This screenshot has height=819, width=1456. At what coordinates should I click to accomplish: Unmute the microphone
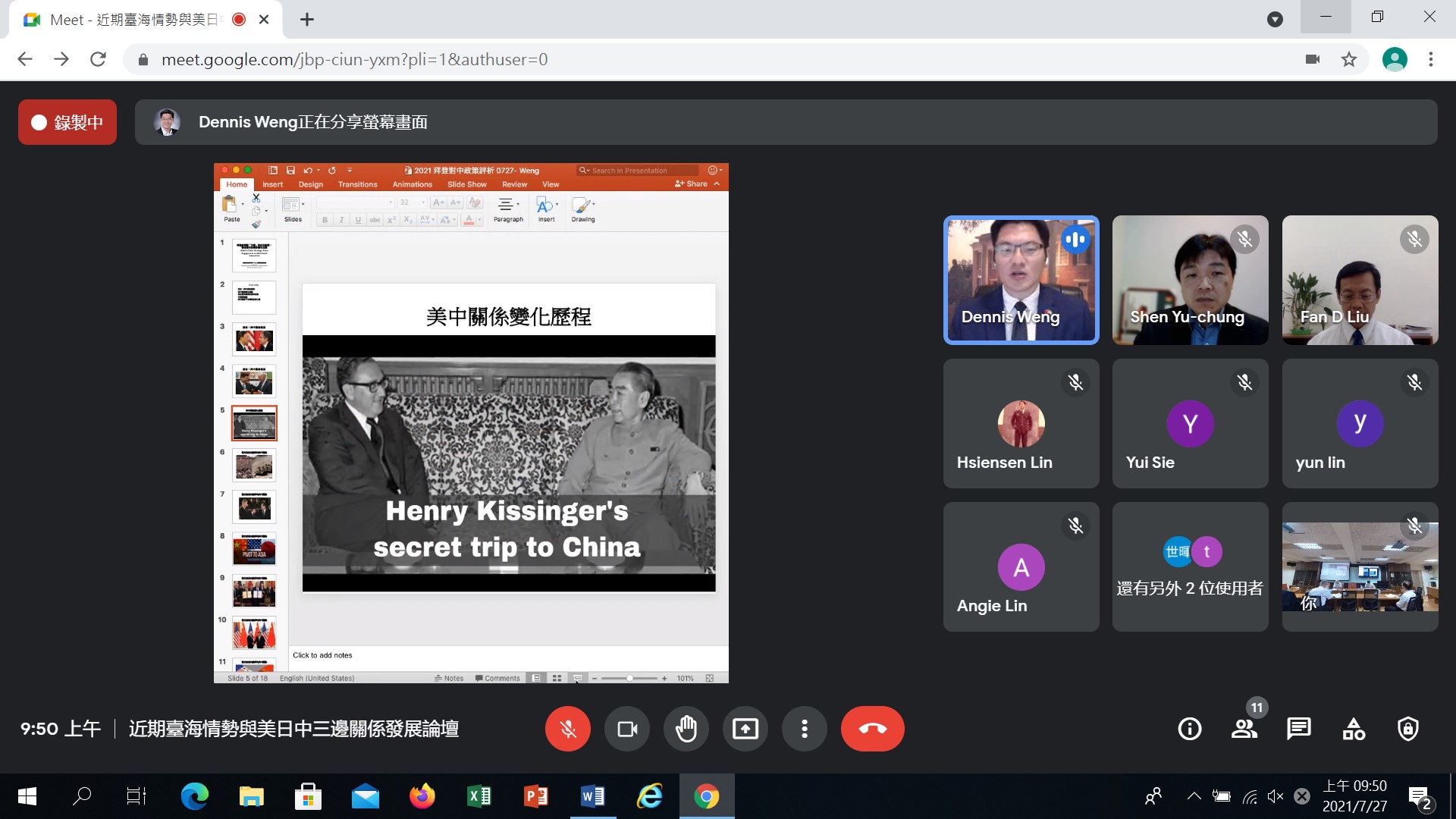click(567, 729)
